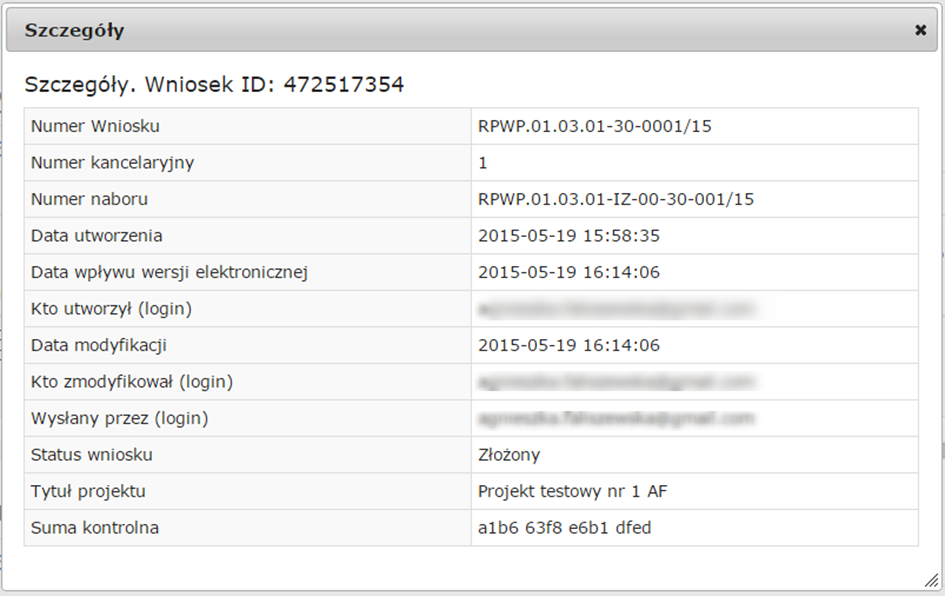This screenshot has width=945, height=596.
Task: Click the Data modyfikacji timestamp value
Action: click(x=569, y=345)
